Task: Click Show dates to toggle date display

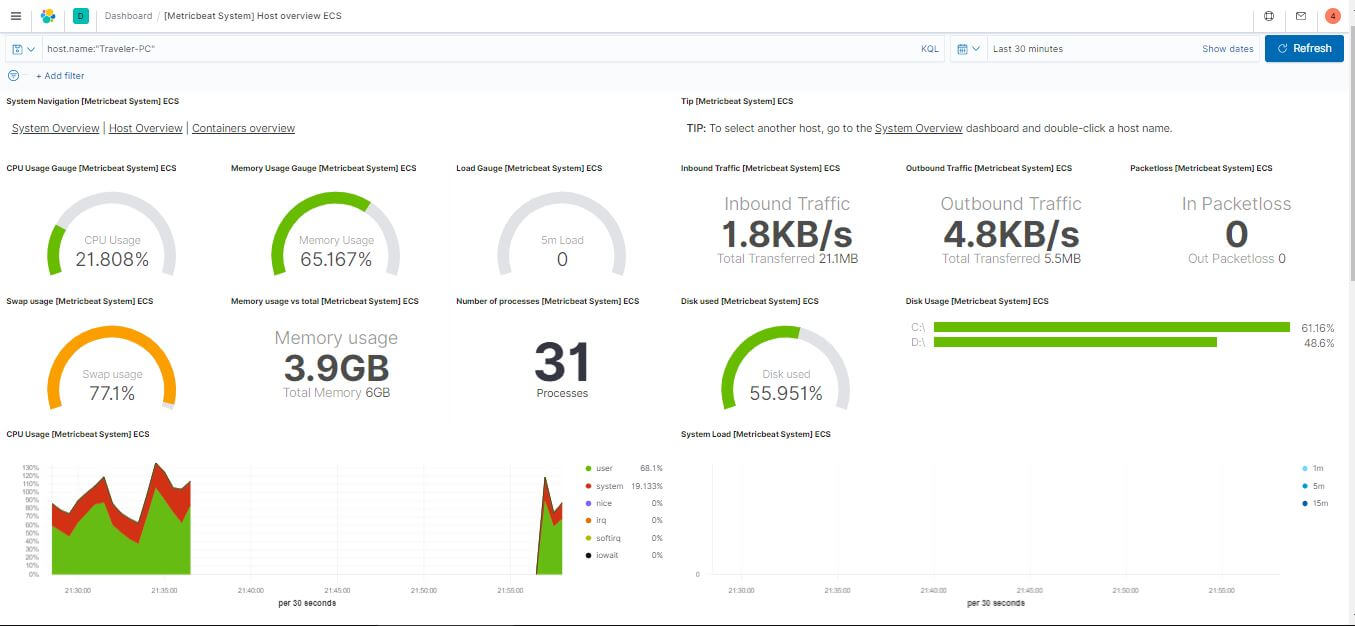Action: (1226, 48)
